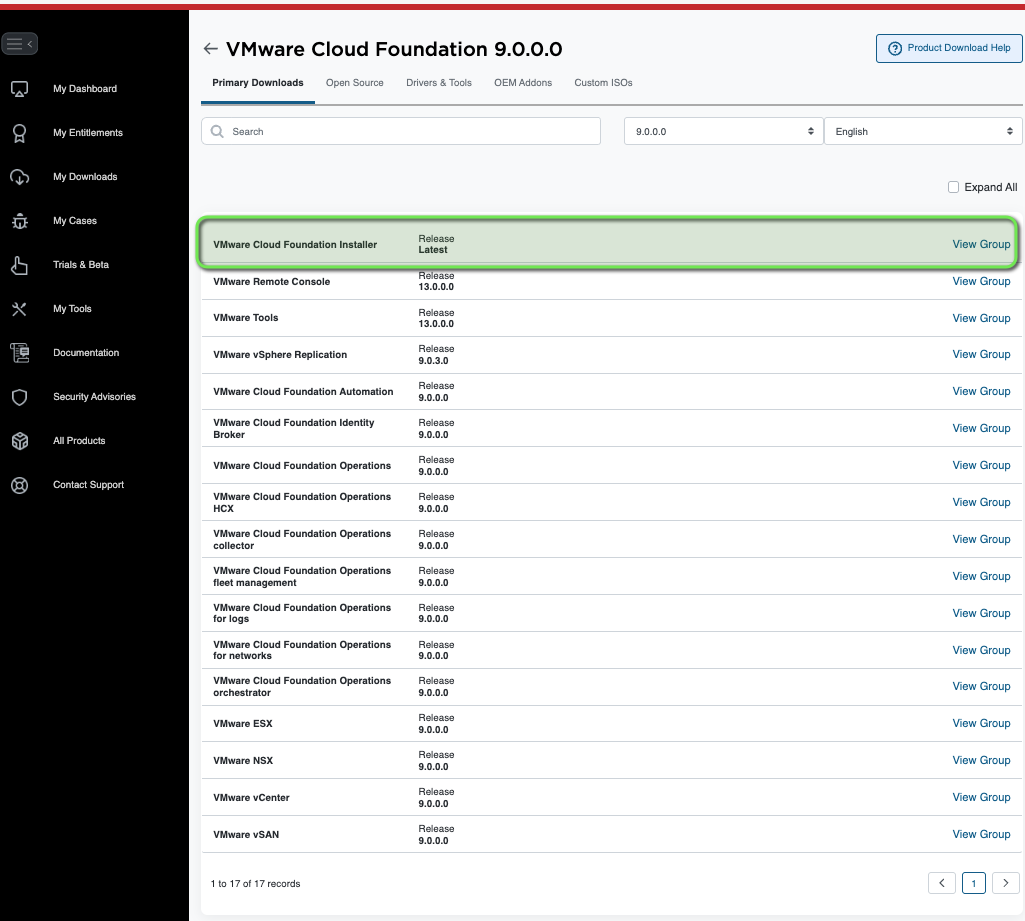Click into the Search input field
The image size is (1025, 921).
point(401,131)
